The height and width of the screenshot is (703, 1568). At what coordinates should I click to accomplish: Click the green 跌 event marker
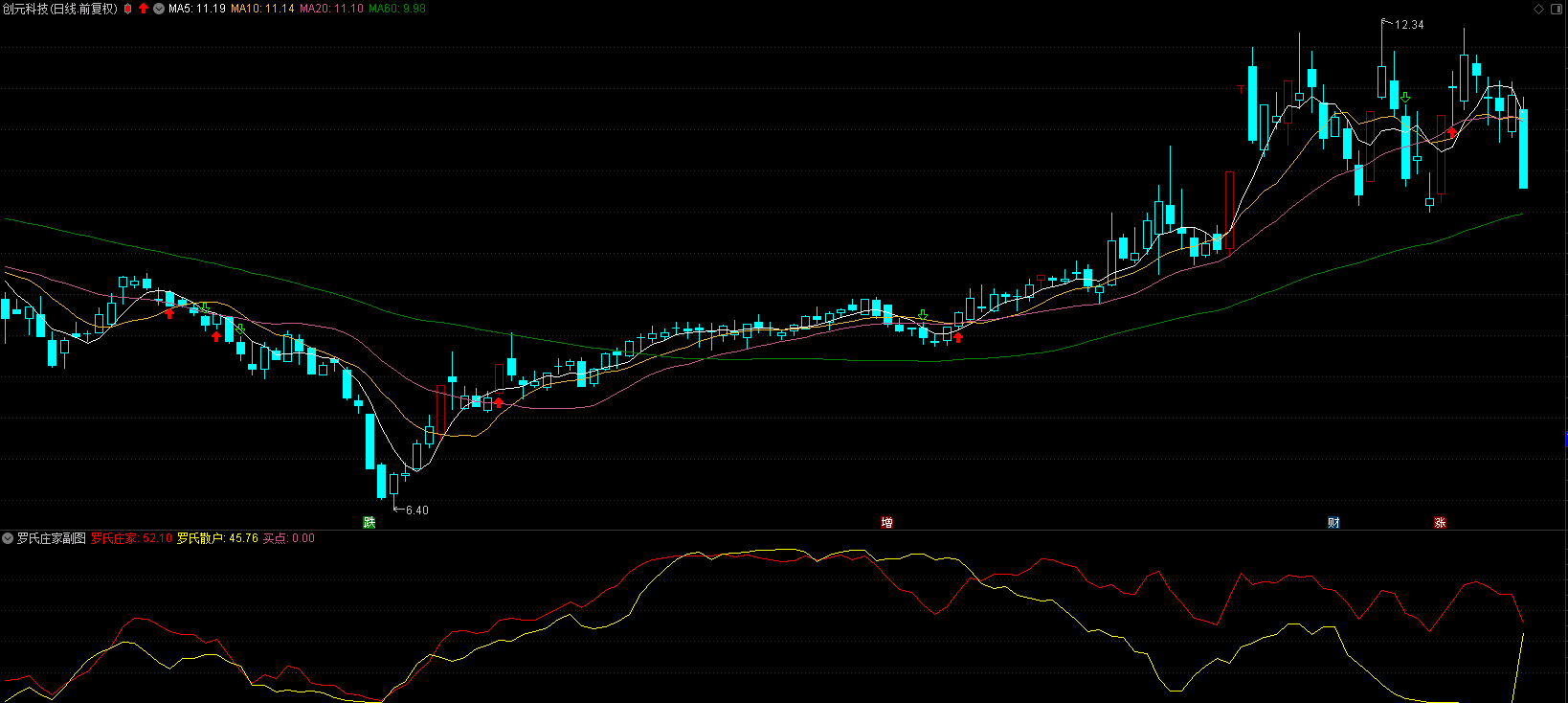(x=370, y=522)
